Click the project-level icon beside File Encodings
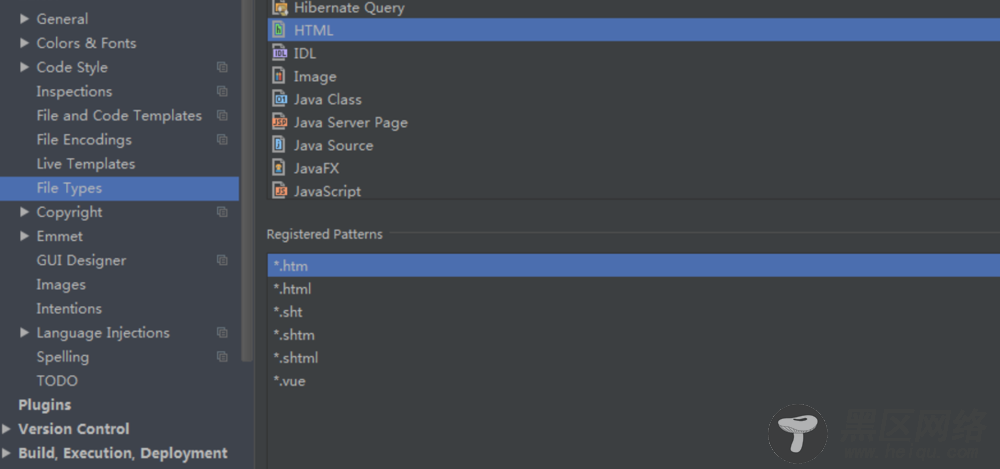Viewport: 1000px width, 469px height. [x=222, y=140]
